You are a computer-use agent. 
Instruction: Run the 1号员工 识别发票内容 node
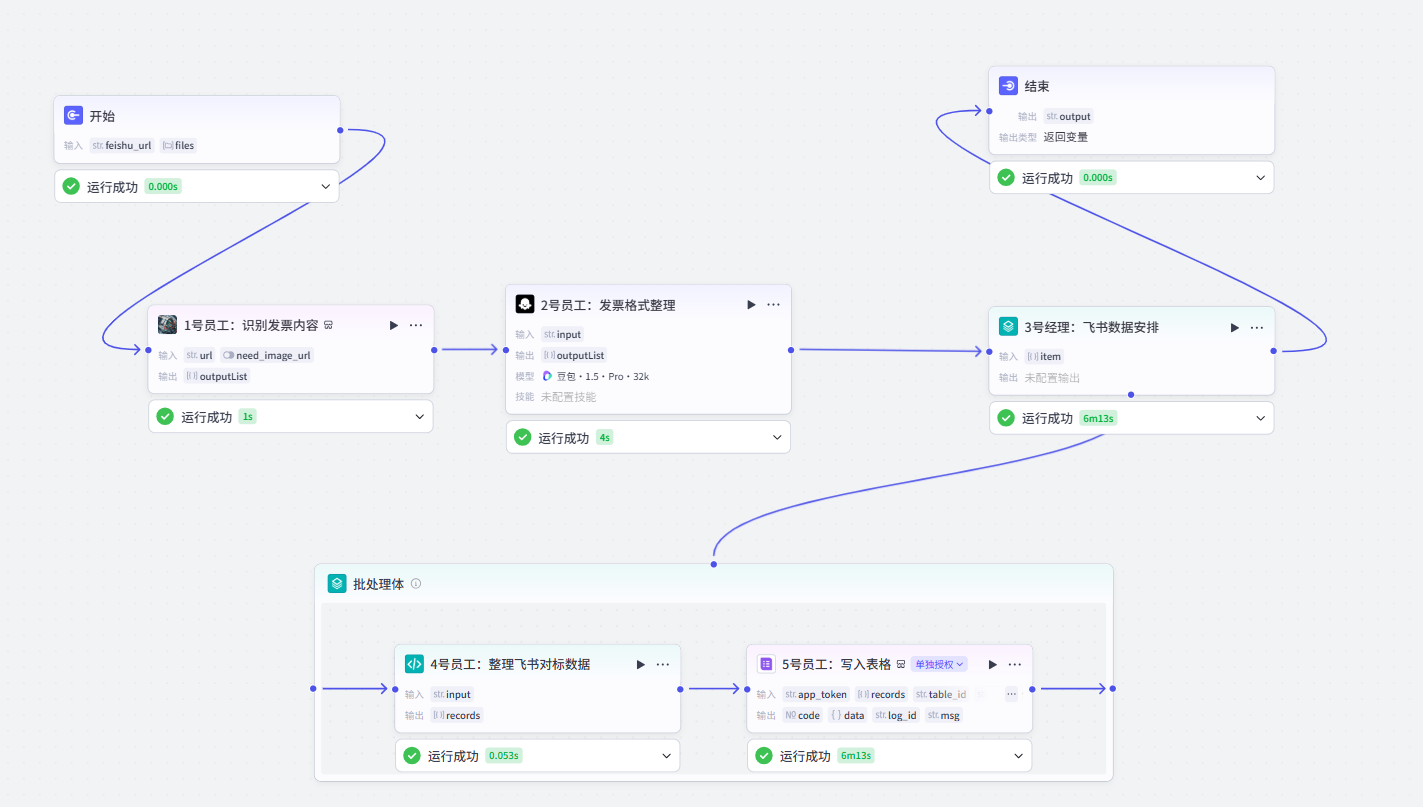(394, 325)
